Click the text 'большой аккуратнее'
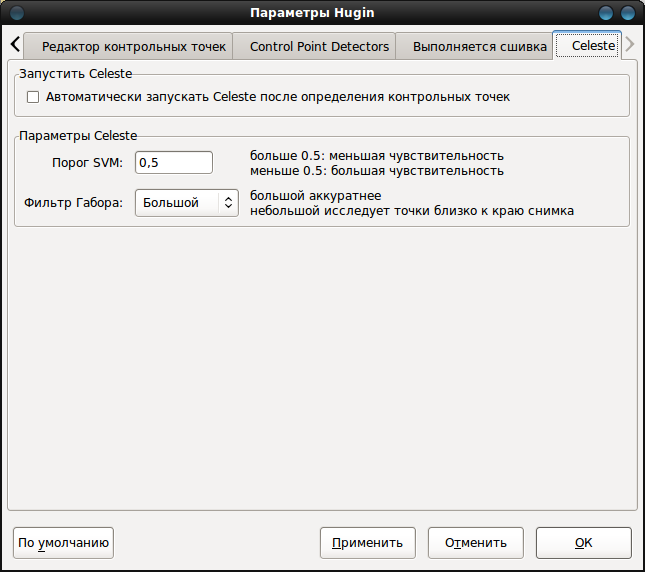 [x=316, y=195]
